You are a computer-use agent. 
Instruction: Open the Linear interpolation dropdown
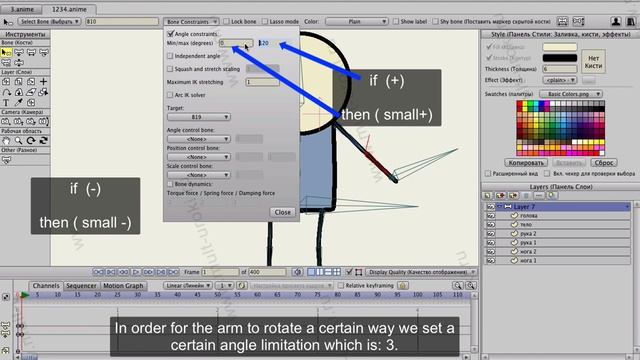pyautogui.click(x=188, y=286)
